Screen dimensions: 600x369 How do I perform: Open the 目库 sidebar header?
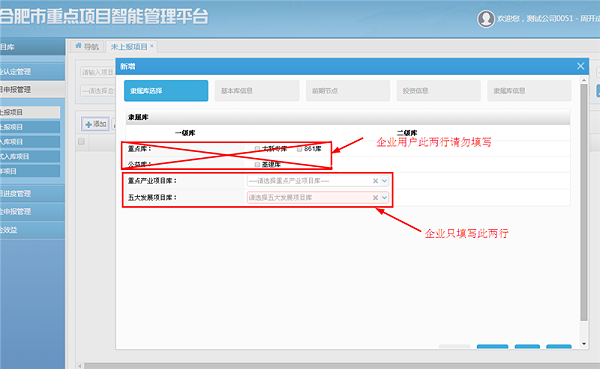point(32,47)
